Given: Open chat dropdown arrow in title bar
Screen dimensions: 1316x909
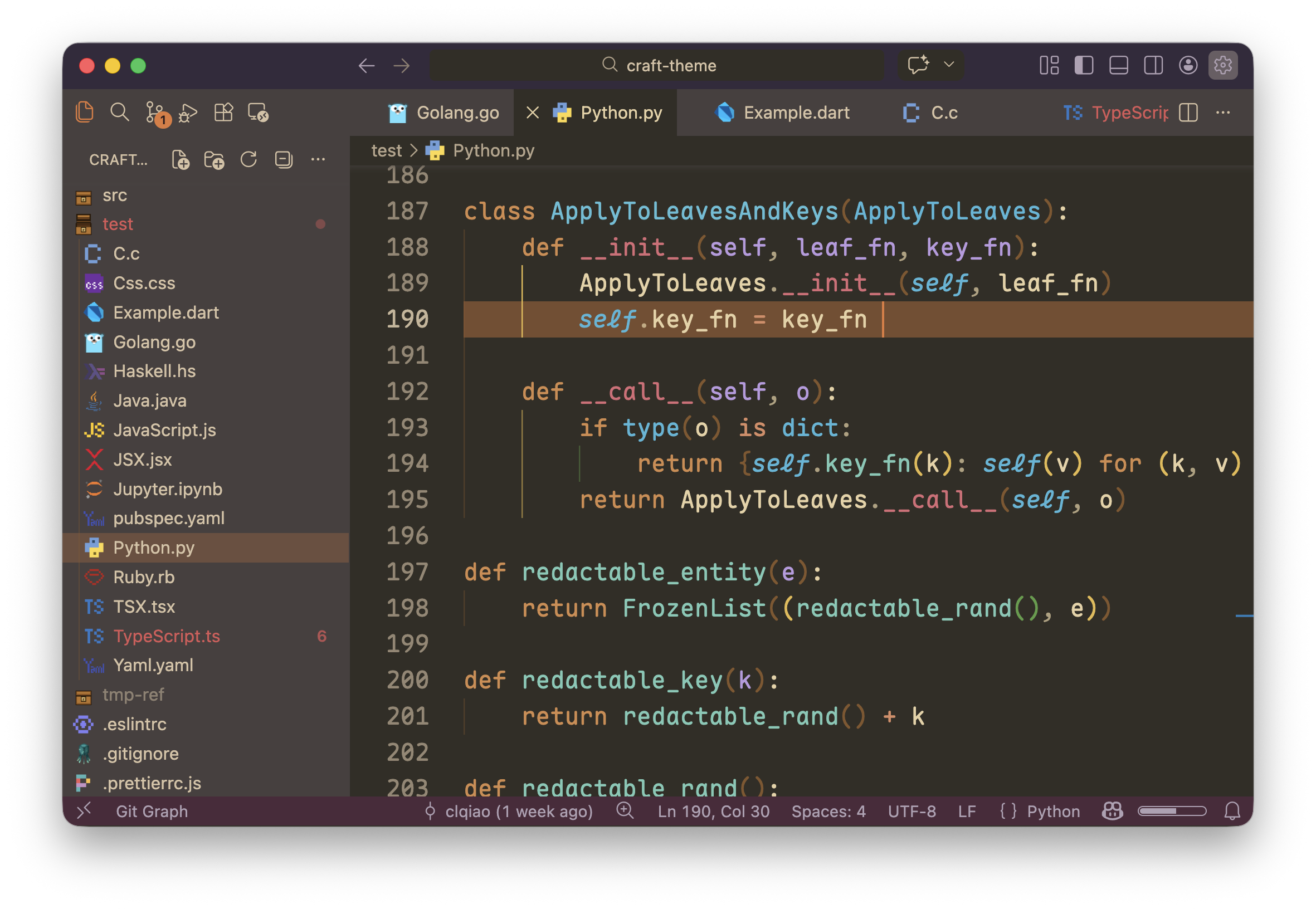Looking at the screenshot, I should pos(948,65).
